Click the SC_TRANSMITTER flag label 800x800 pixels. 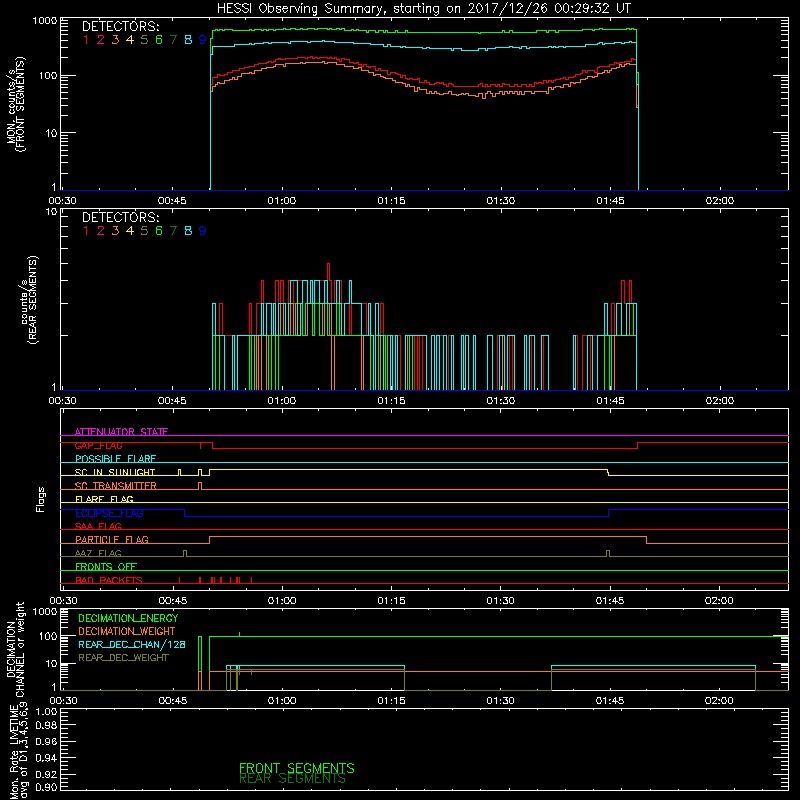[x=116, y=486]
